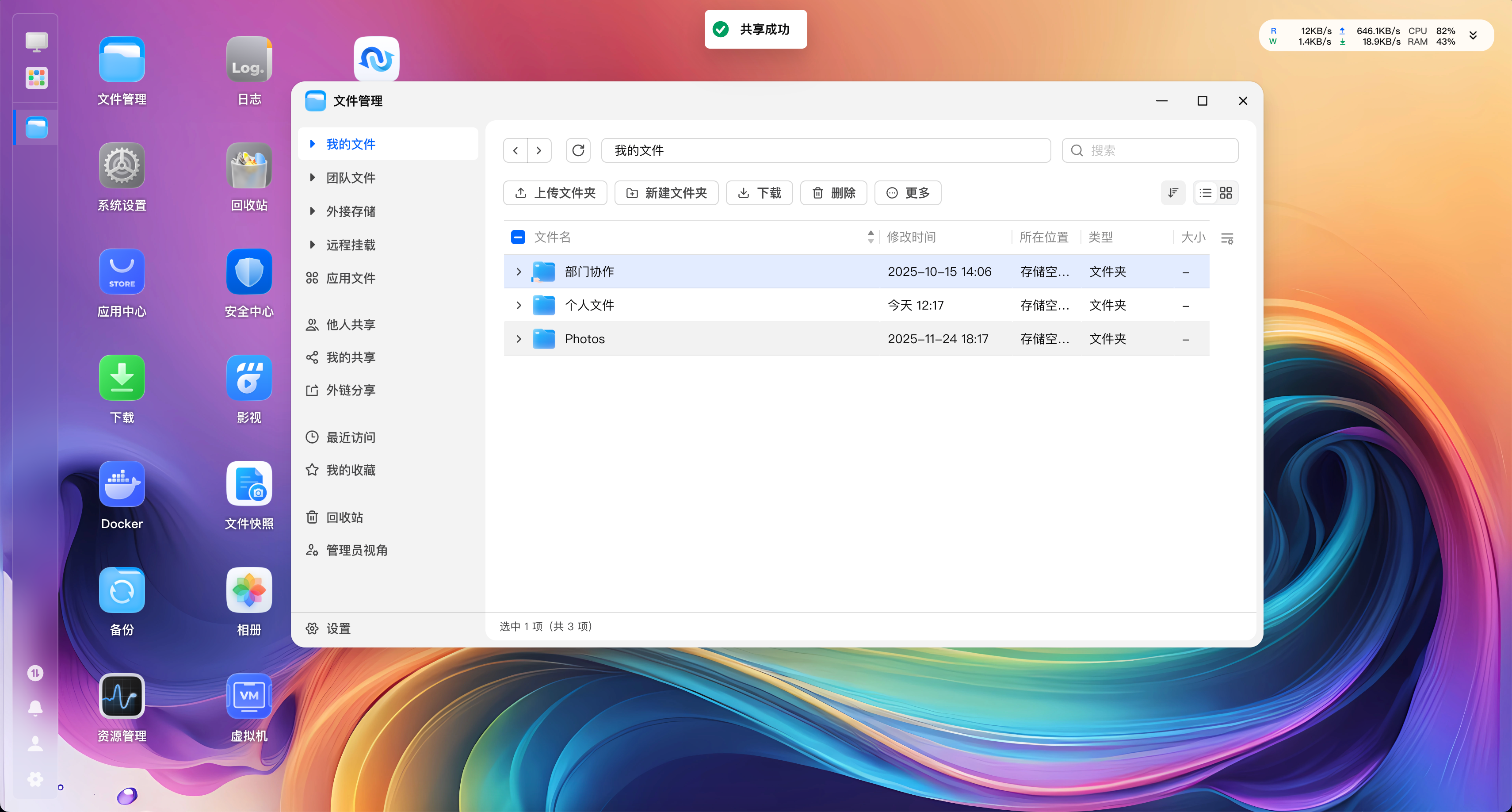The image size is (1512, 812).
Task: Open the dock user account icon
Action: [35, 744]
